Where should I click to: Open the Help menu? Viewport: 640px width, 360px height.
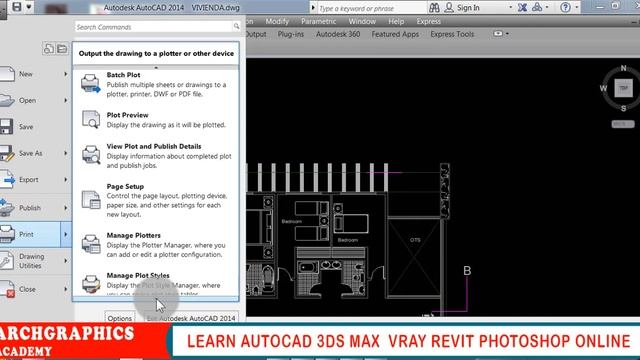click(x=396, y=21)
